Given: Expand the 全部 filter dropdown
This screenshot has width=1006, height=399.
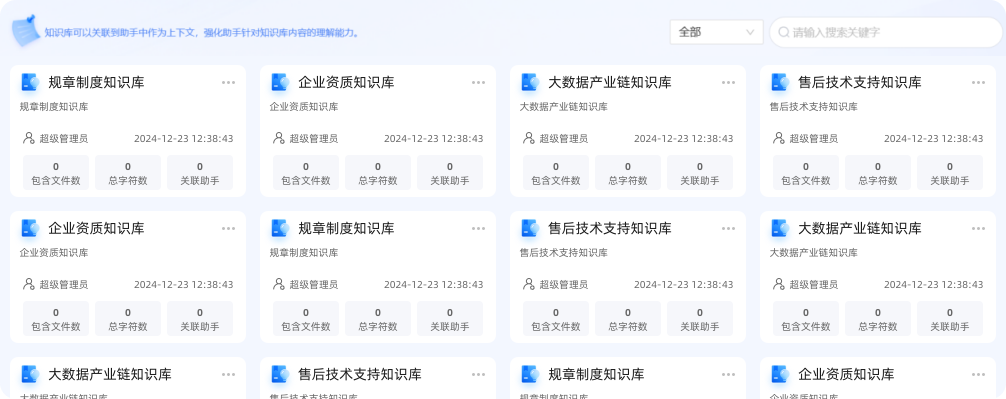Looking at the screenshot, I should 716,32.
